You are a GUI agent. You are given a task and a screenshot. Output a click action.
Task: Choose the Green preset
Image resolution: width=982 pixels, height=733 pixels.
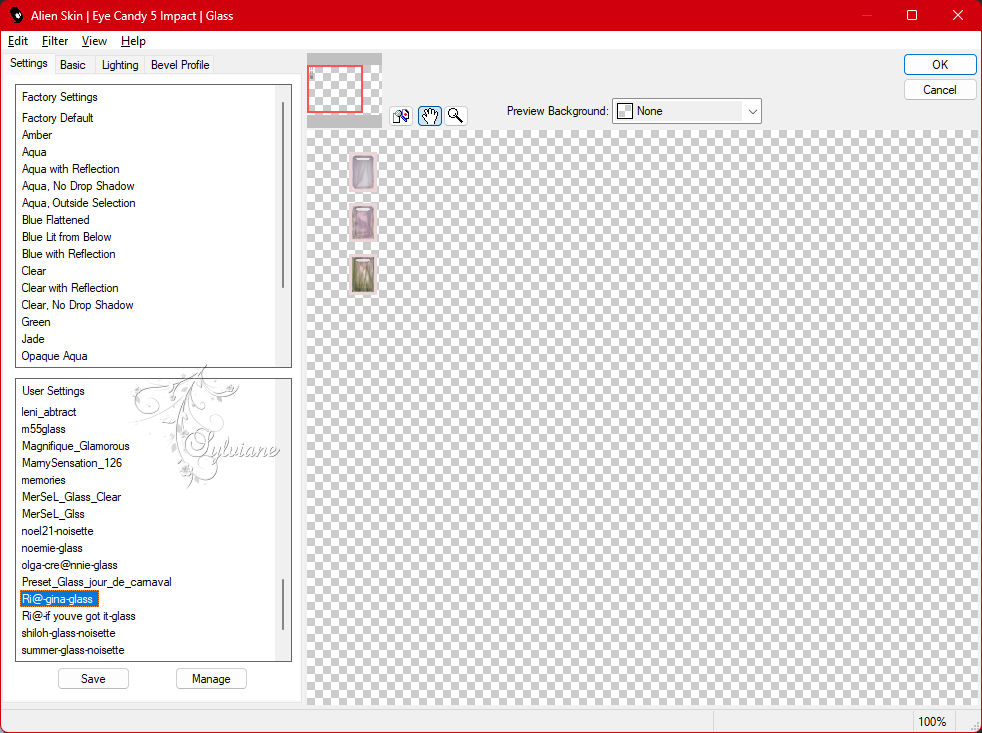(x=36, y=321)
